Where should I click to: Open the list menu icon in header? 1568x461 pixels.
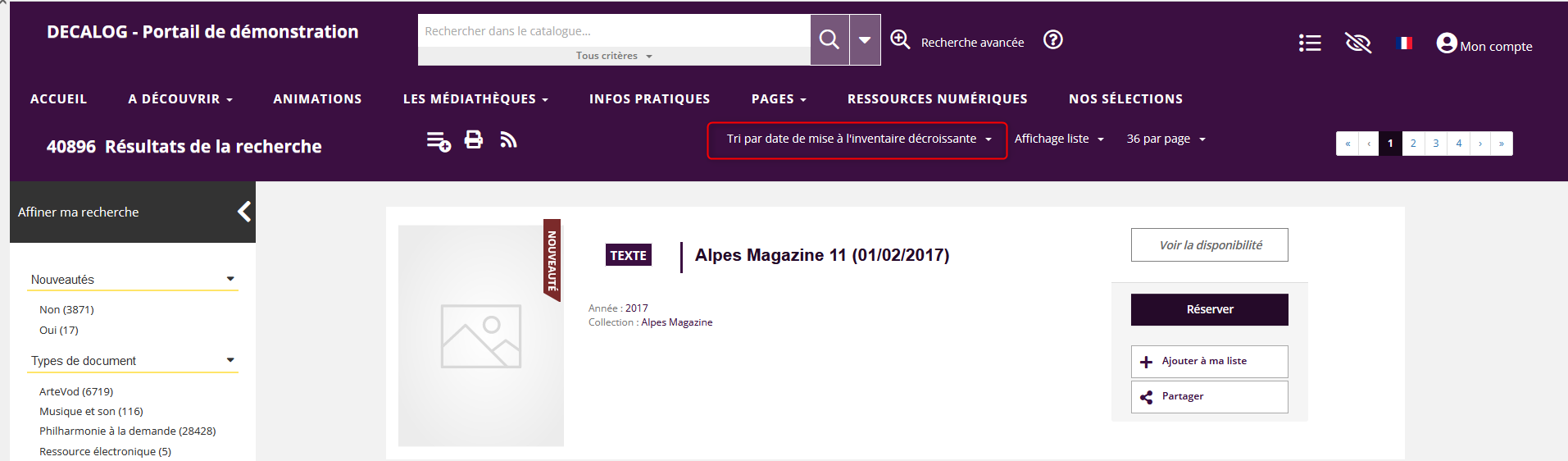pos(1309,43)
